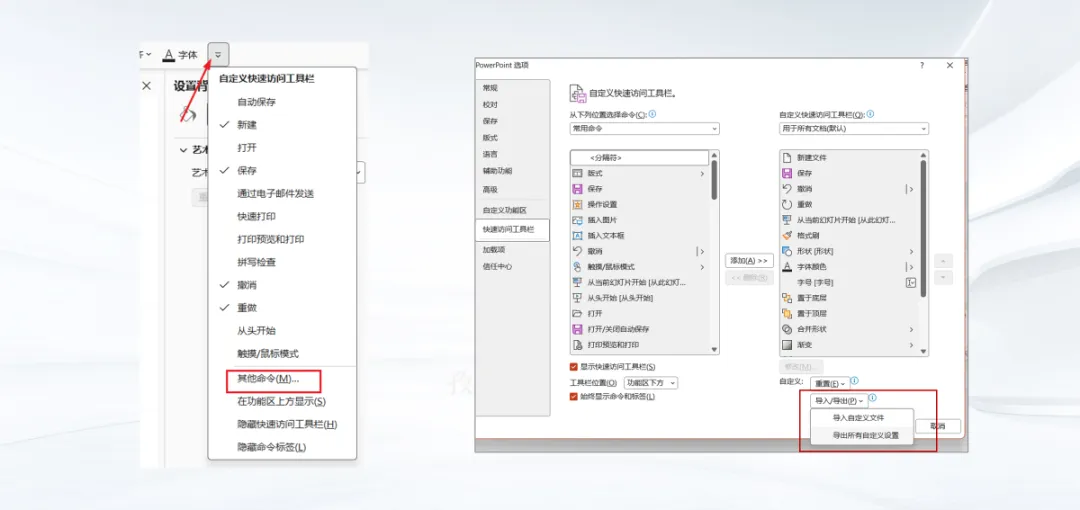Screen dimensions: 1080x510
Task: Select the 字号 [字号] row
Action: point(849,283)
